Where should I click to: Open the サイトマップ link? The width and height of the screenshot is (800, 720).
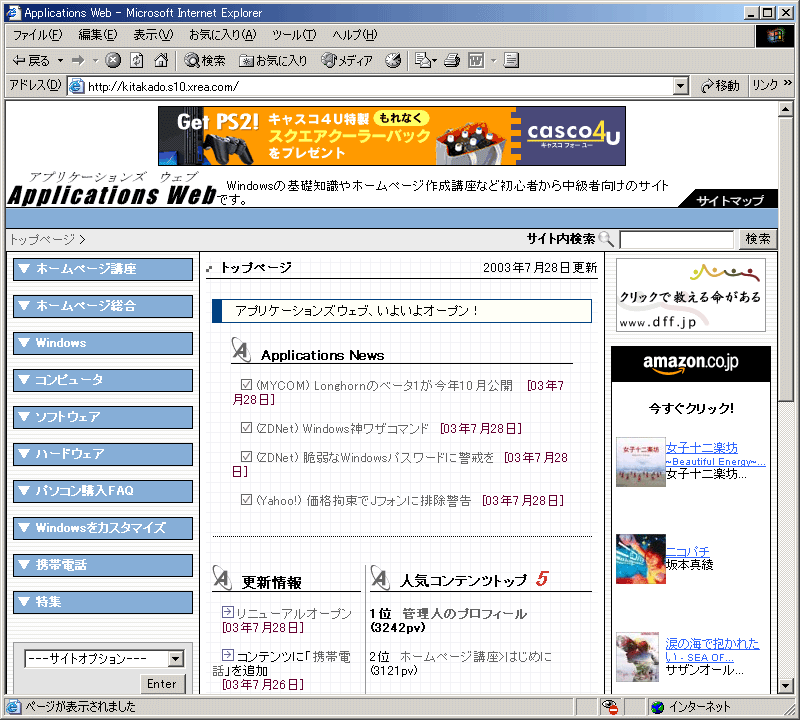pos(730,200)
